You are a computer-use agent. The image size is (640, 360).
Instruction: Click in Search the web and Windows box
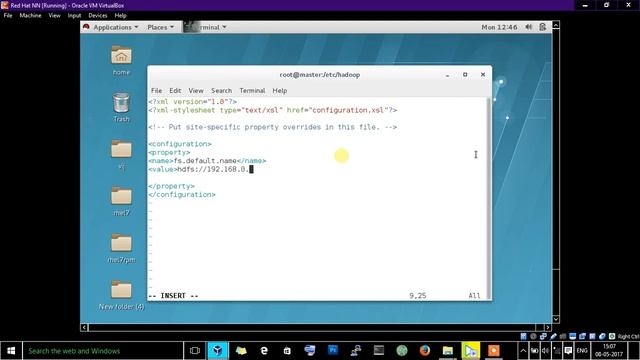point(103,351)
